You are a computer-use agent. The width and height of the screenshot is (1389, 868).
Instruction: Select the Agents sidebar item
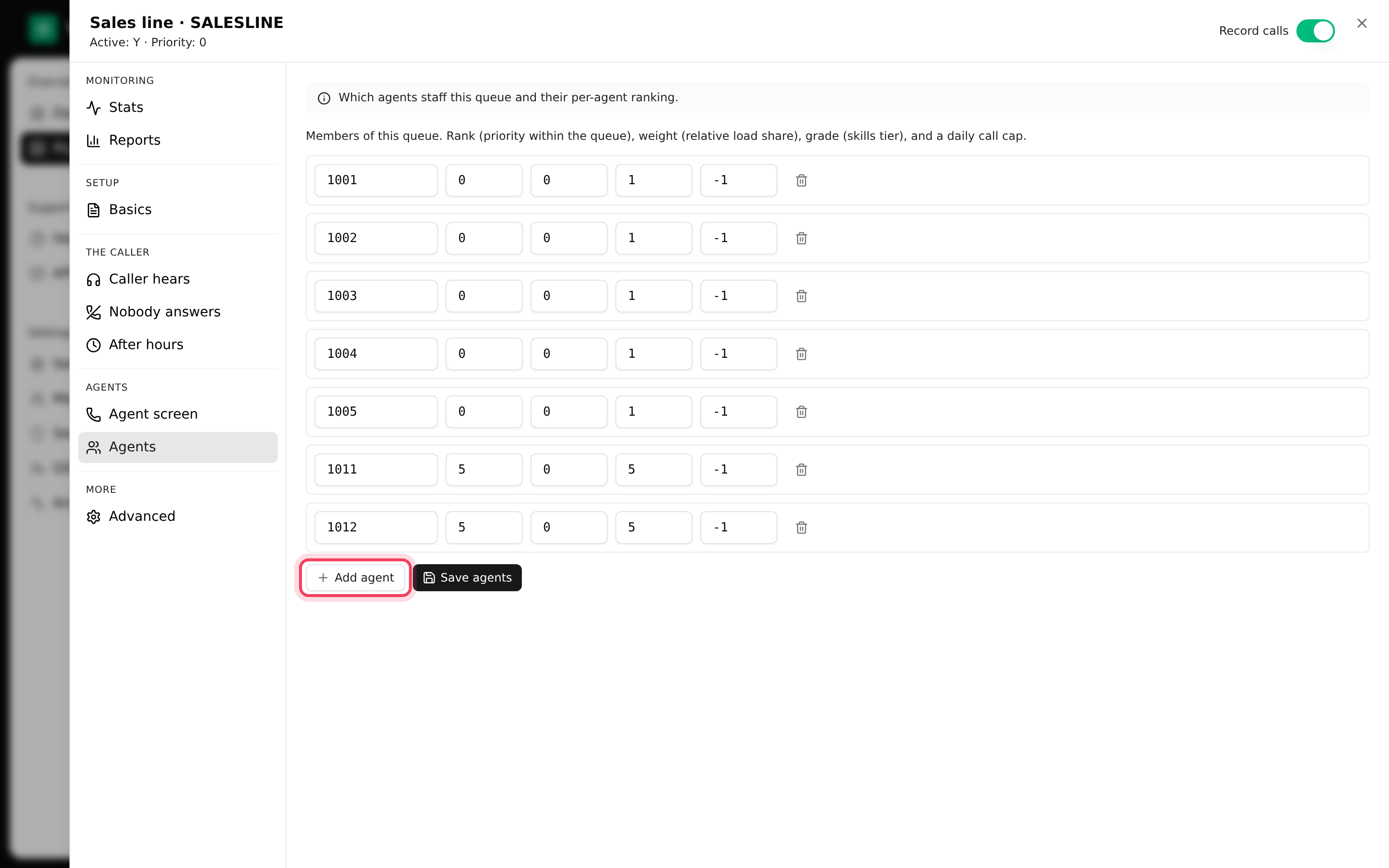(x=177, y=447)
